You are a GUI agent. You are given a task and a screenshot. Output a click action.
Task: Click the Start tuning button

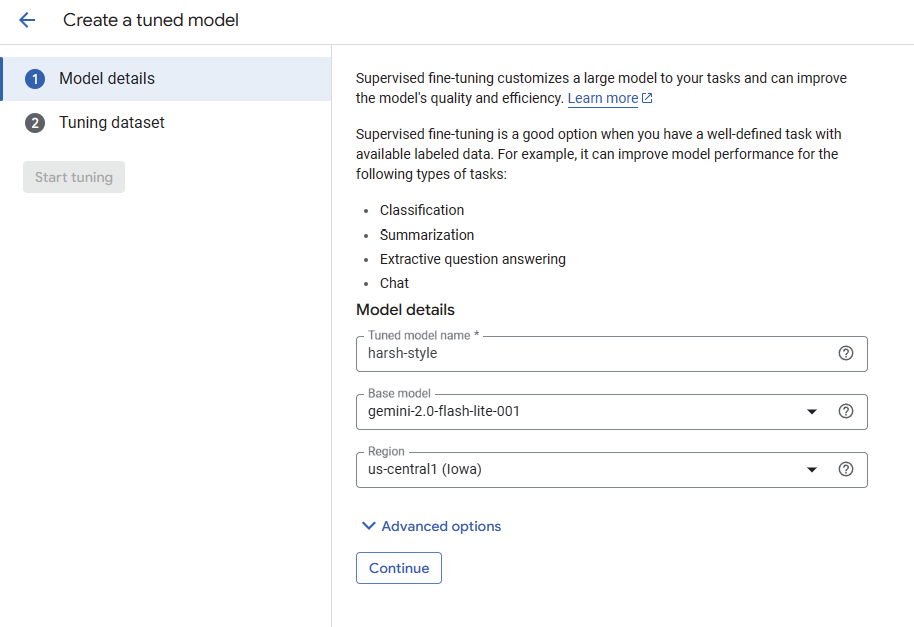(74, 177)
